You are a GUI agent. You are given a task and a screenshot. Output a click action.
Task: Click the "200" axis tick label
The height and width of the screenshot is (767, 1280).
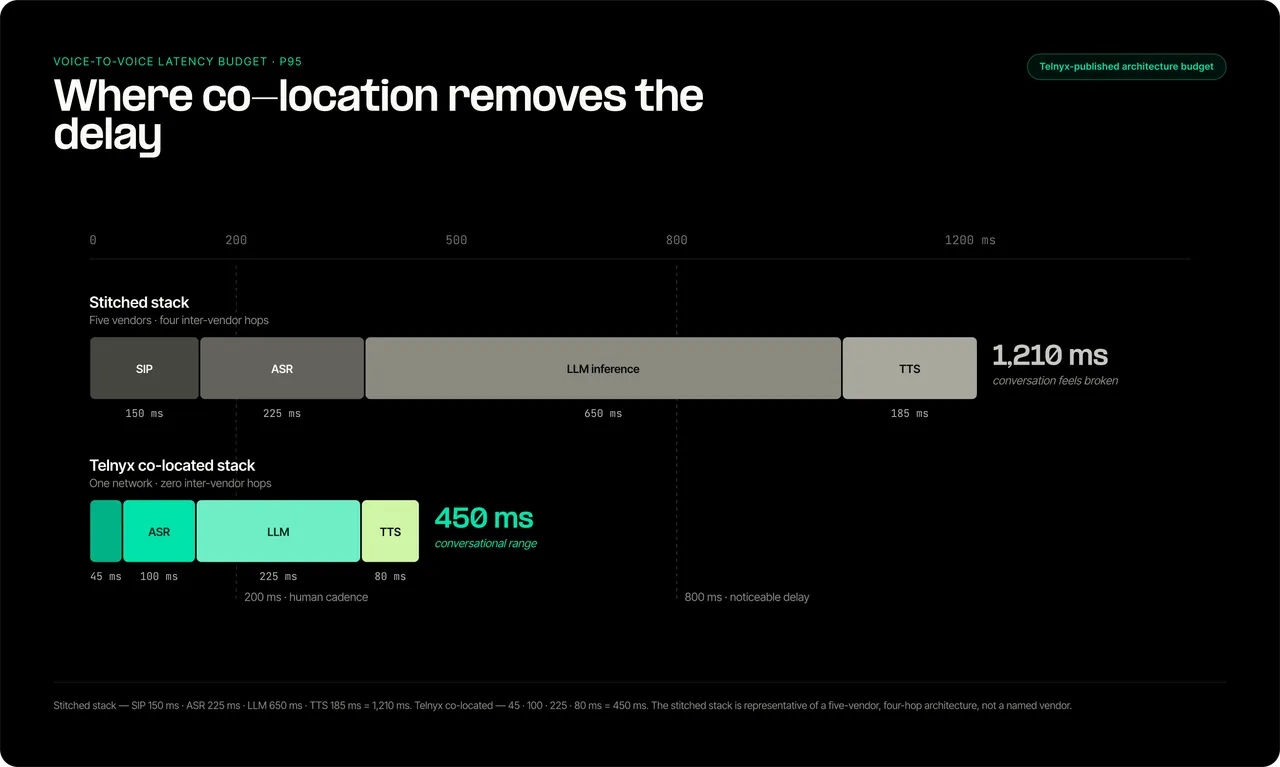[x=236, y=240]
